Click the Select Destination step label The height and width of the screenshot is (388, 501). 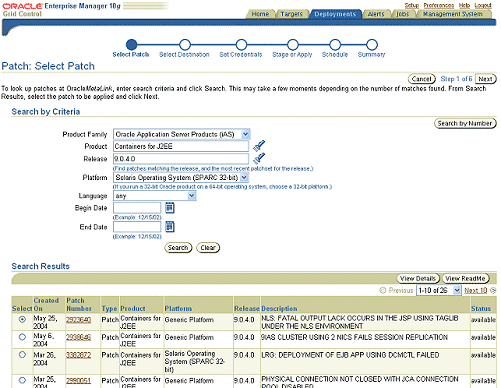pyautogui.click(x=184, y=54)
